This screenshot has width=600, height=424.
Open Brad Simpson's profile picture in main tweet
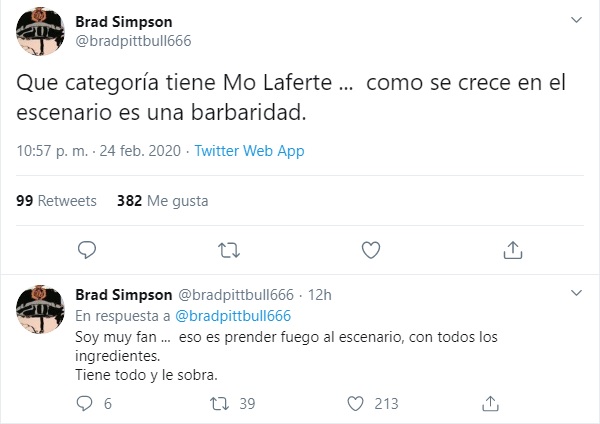tap(42, 32)
